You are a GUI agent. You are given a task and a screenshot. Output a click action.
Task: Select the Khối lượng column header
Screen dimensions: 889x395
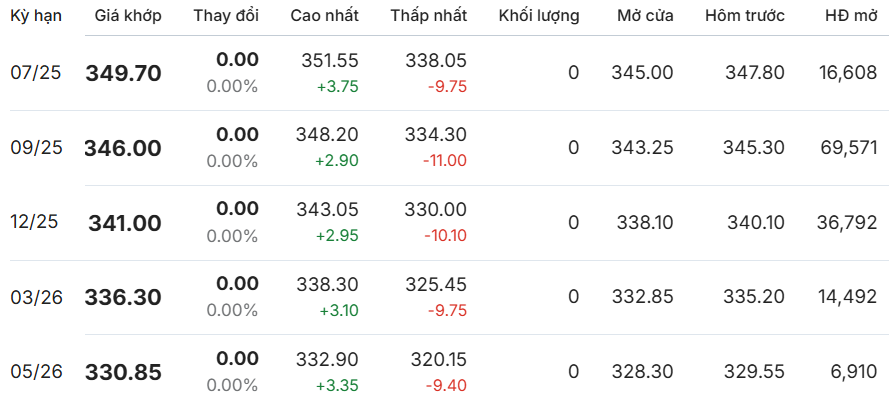539,16
